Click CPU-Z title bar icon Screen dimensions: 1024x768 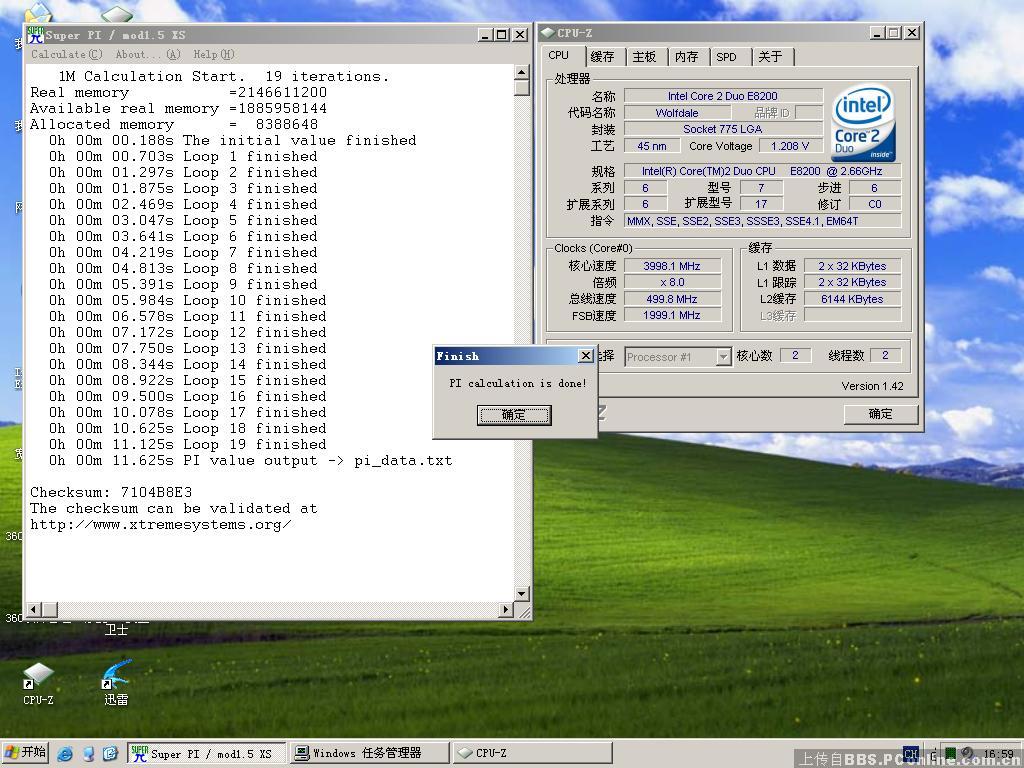pos(547,33)
